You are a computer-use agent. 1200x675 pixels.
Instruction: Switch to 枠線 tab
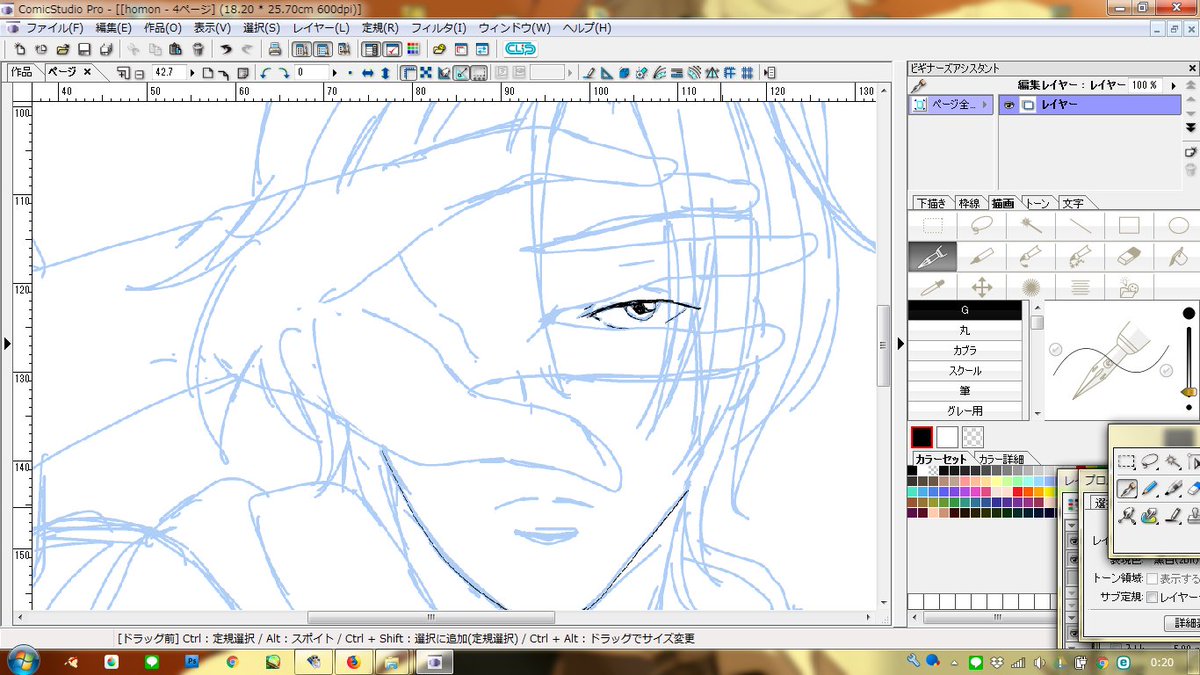(969, 203)
